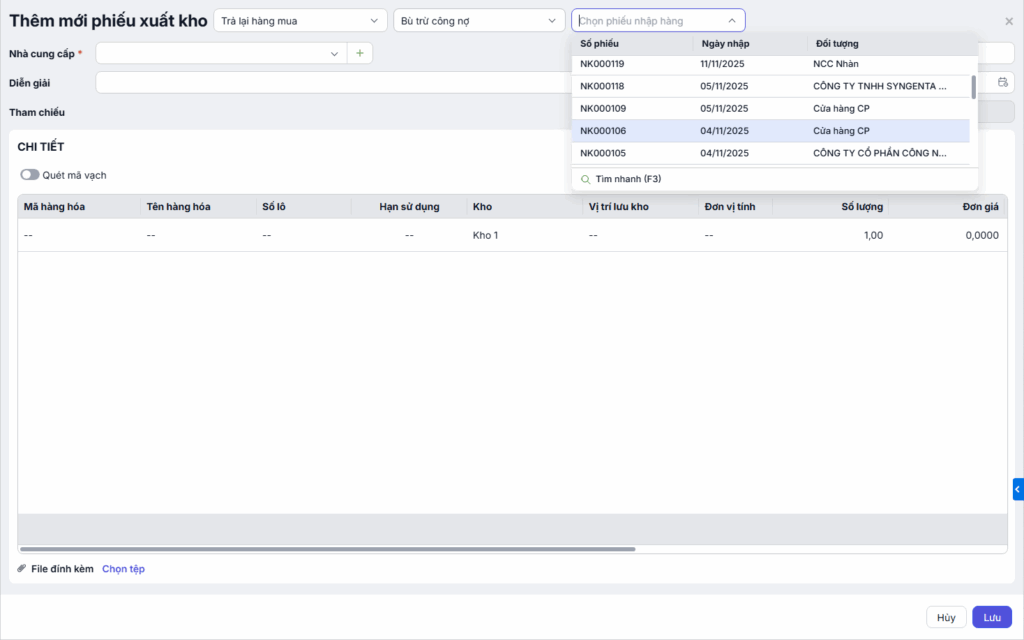Expand the Nhà cung cấp dropdown
Image resolution: width=1024 pixels, height=640 pixels.
[334, 54]
